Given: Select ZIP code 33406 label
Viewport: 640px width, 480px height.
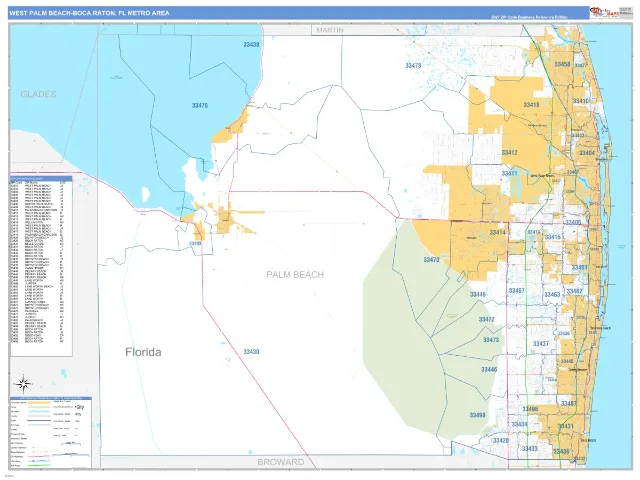Looking at the screenshot, I should click(573, 222).
